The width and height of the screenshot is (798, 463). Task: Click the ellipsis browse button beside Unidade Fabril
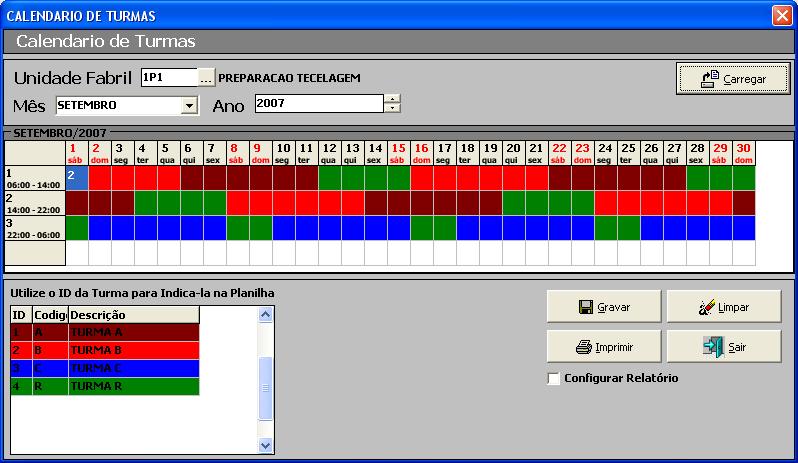[206, 78]
